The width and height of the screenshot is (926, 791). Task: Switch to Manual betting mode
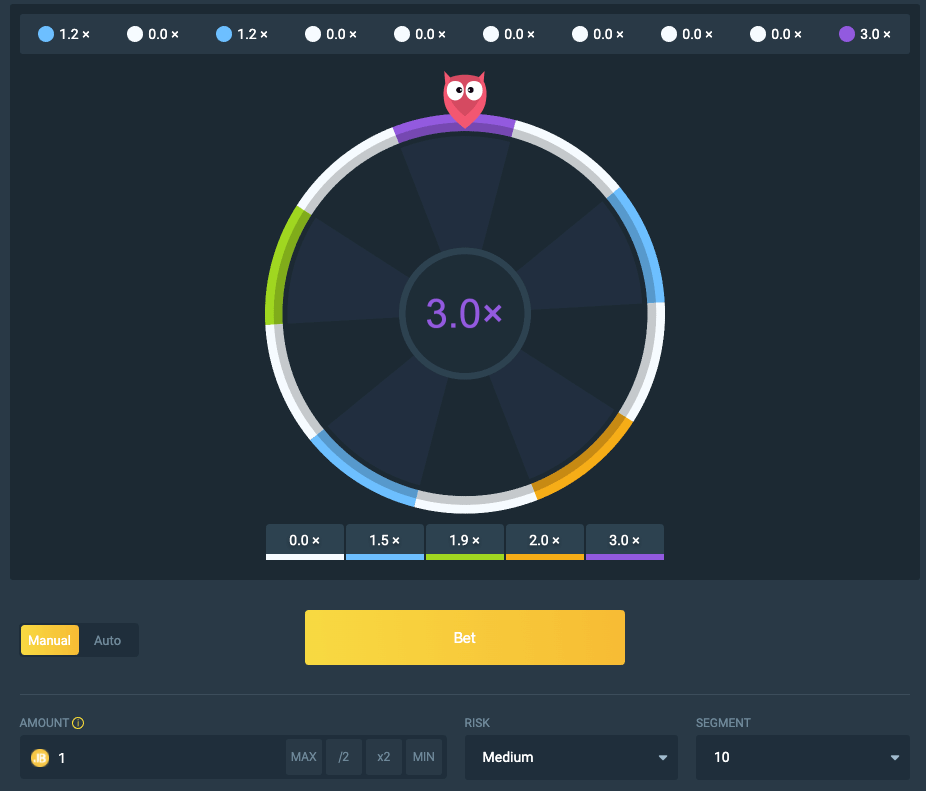[x=49, y=640]
